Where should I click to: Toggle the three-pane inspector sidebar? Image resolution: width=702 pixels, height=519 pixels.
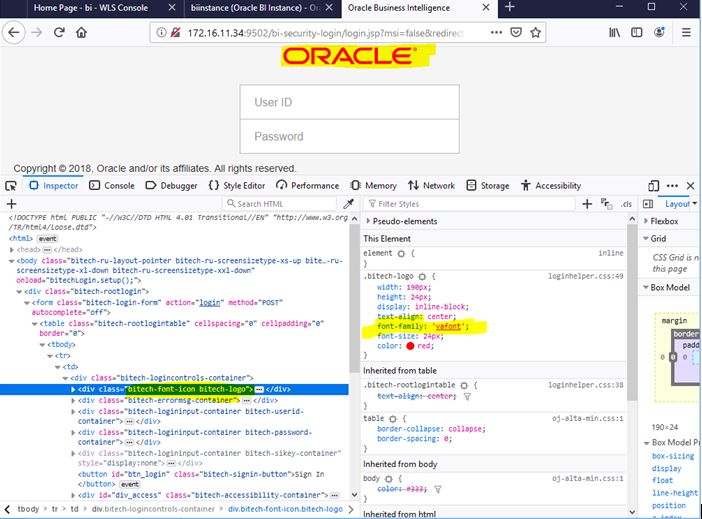coord(647,204)
